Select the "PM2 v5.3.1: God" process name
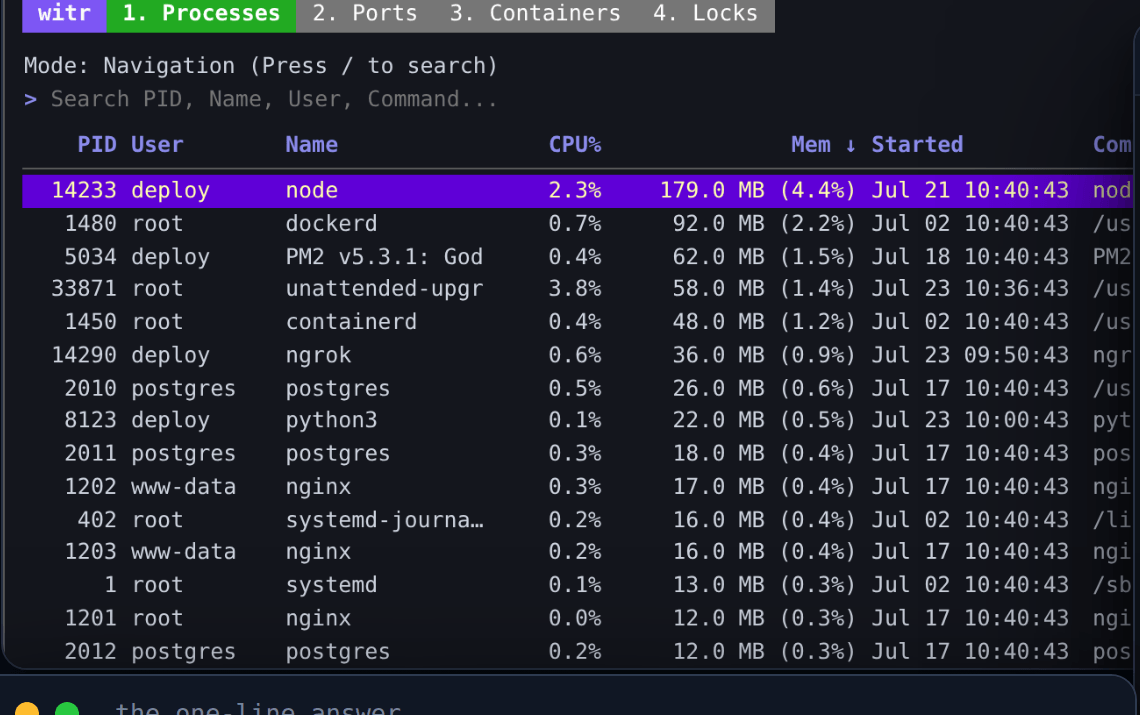The image size is (1140, 715). [384, 257]
